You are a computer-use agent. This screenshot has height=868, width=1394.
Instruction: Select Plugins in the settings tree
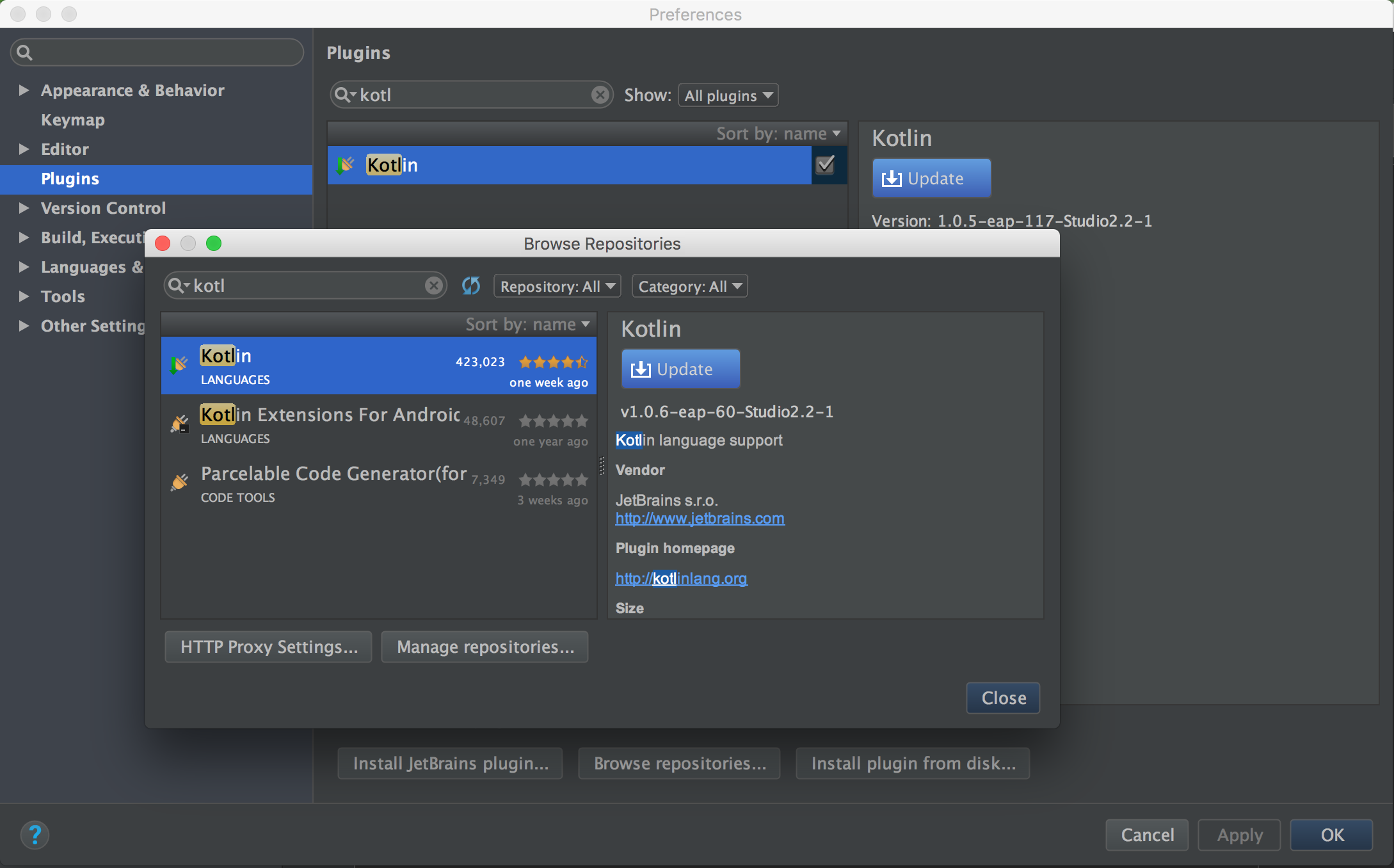[156, 179]
